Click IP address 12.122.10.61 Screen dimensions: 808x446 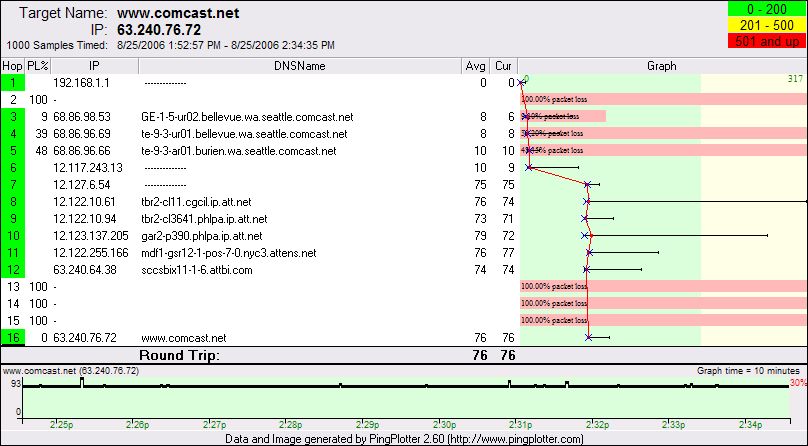[x=85, y=202]
